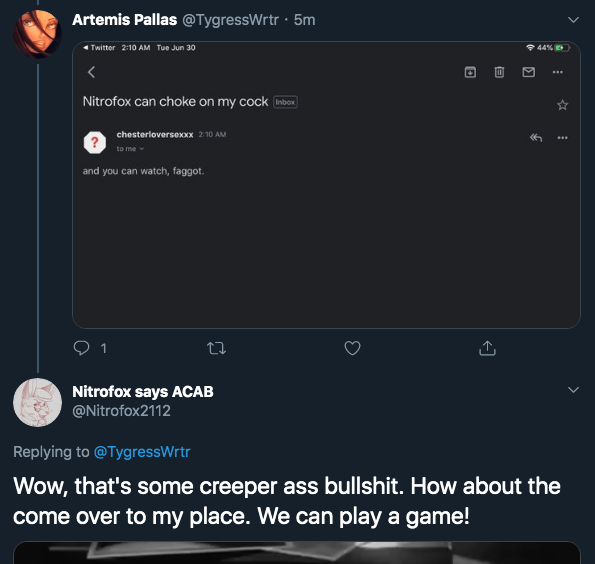Open the dropdown chevron on the Artemis Pallas tweet

(x=573, y=20)
